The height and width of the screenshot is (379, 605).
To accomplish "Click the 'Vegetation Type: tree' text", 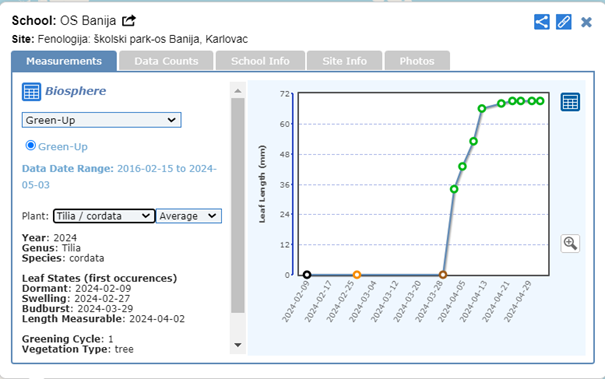I will click(78, 349).
